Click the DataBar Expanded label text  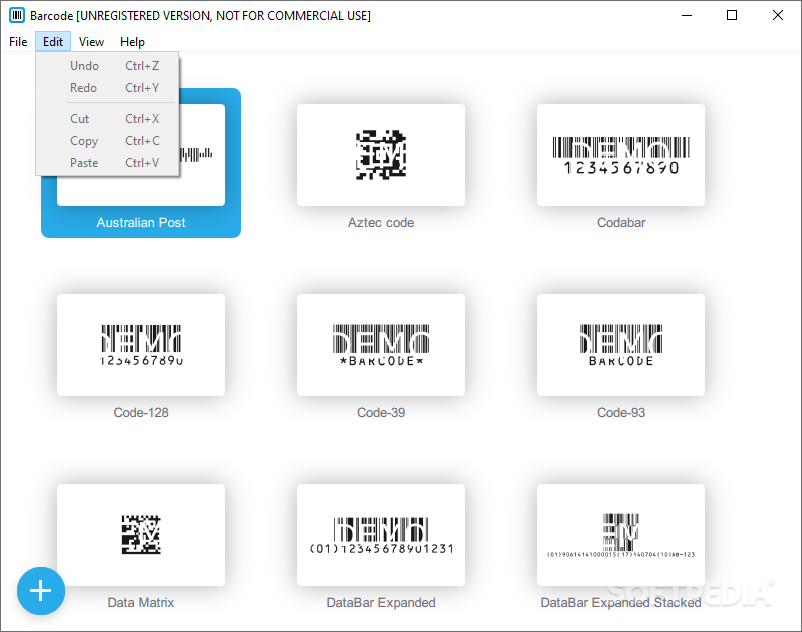[381, 603]
